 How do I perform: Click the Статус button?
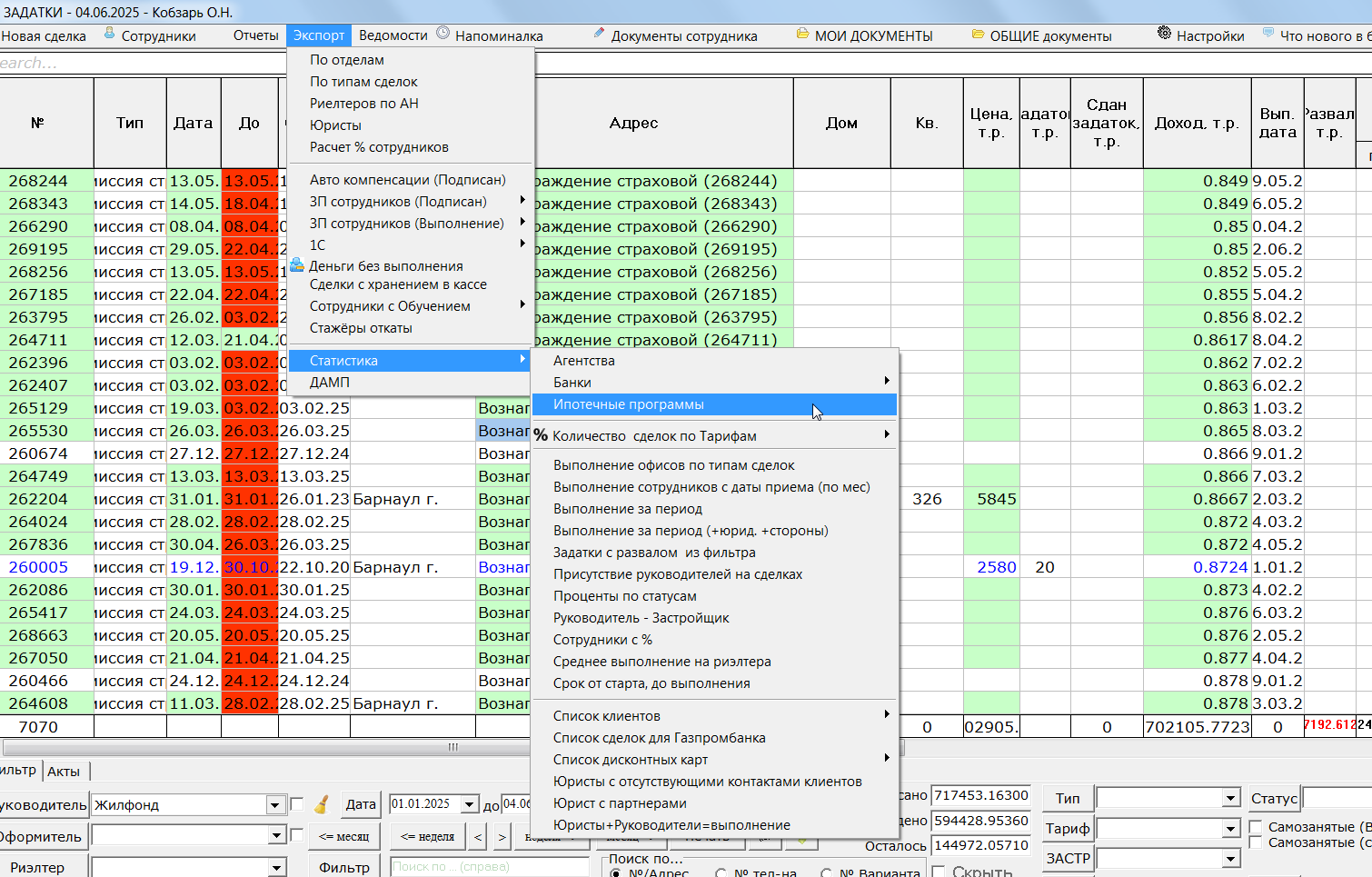(x=1274, y=799)
